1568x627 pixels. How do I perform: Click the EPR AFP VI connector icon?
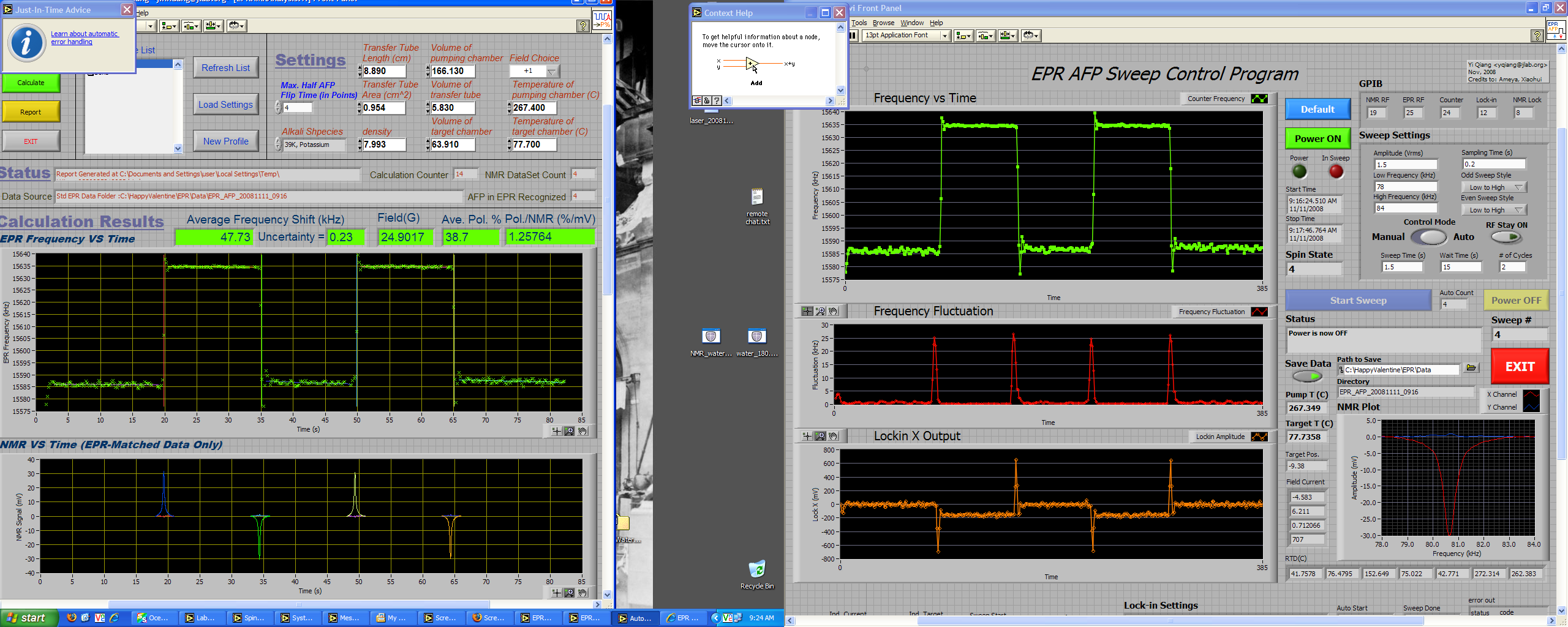[1555, 30]
